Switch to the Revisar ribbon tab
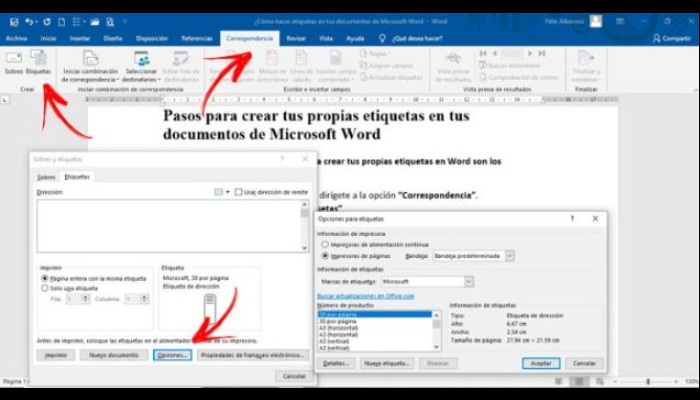Image resolution: width=700 pixels, height=400 pixels. [296, 39]
